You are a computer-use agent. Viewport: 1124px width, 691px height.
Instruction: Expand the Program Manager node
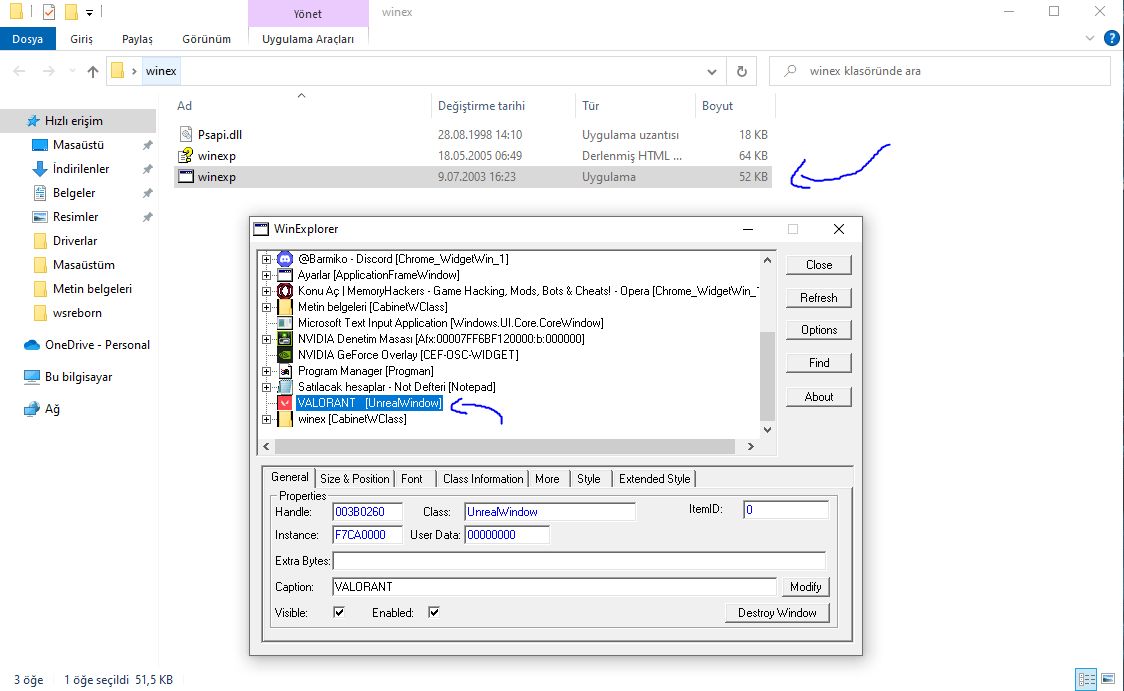tap(266, 371)
